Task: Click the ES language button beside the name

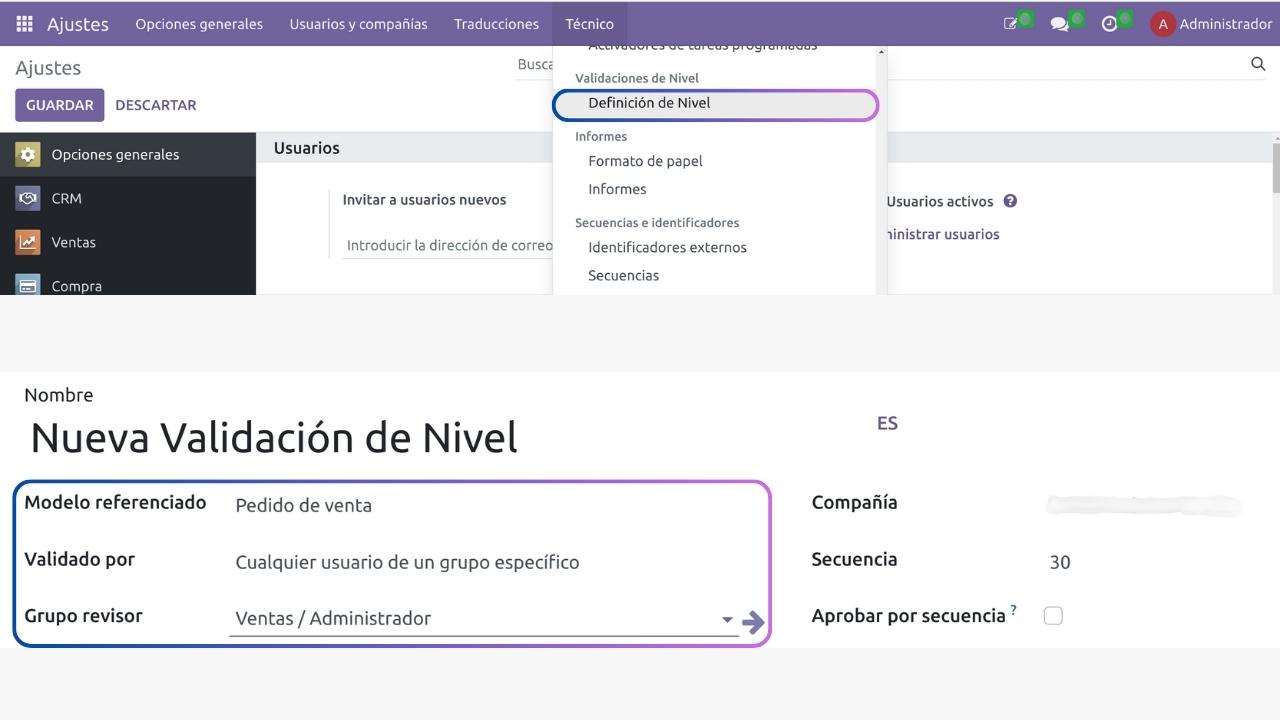Action: coord(887,423)
